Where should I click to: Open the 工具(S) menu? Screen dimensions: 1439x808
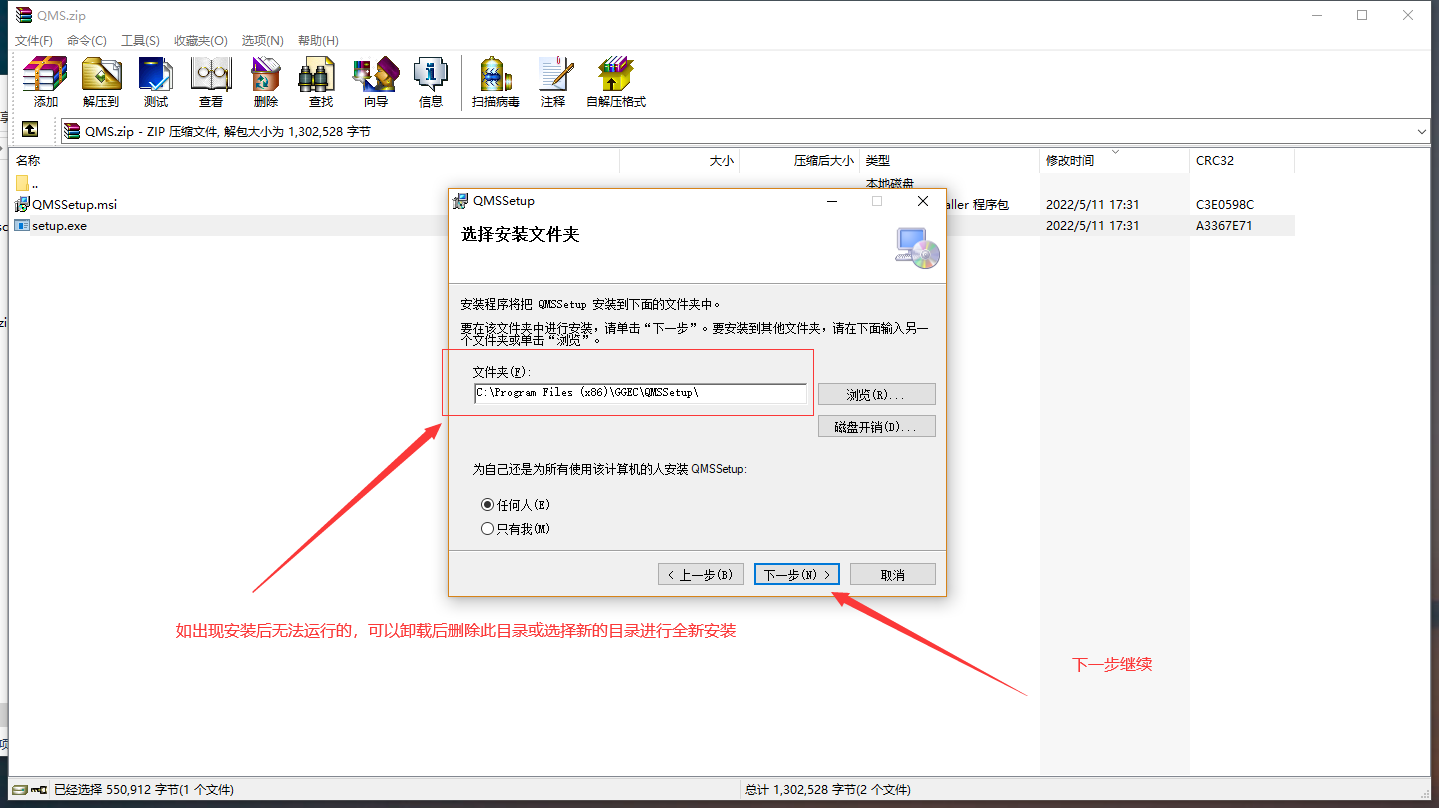(x=140, y=40)
